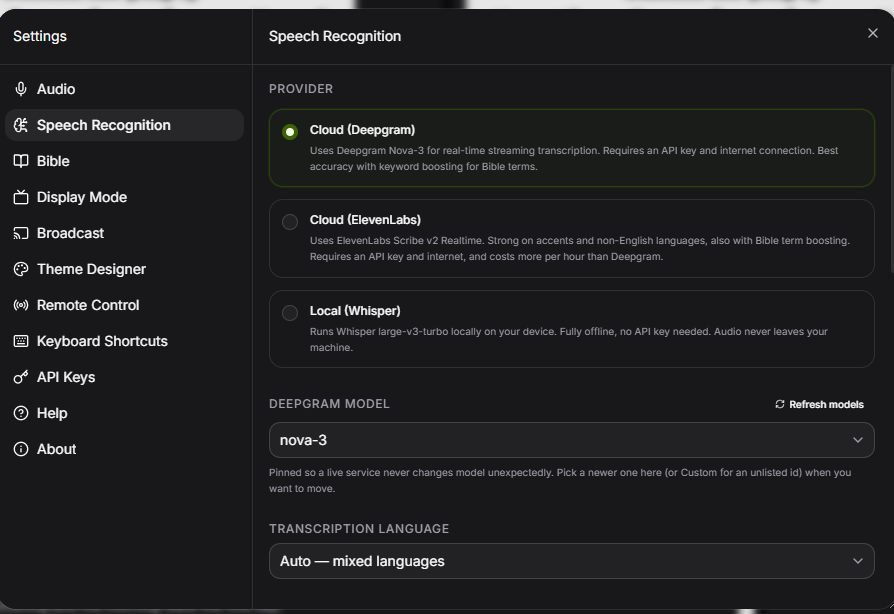Screen dimensions: 894x614
Task: Switch to the Bible settings section
Action: 124,161
